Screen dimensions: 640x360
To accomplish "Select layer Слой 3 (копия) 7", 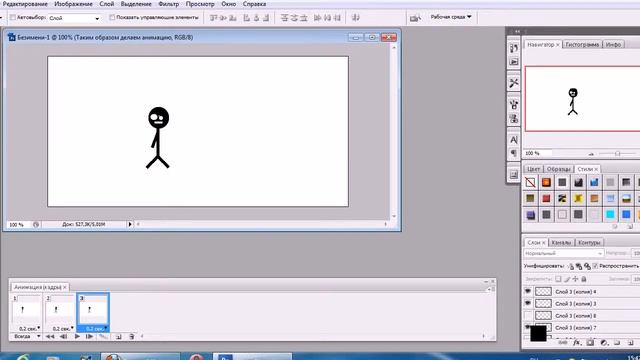I will point(576,328).
